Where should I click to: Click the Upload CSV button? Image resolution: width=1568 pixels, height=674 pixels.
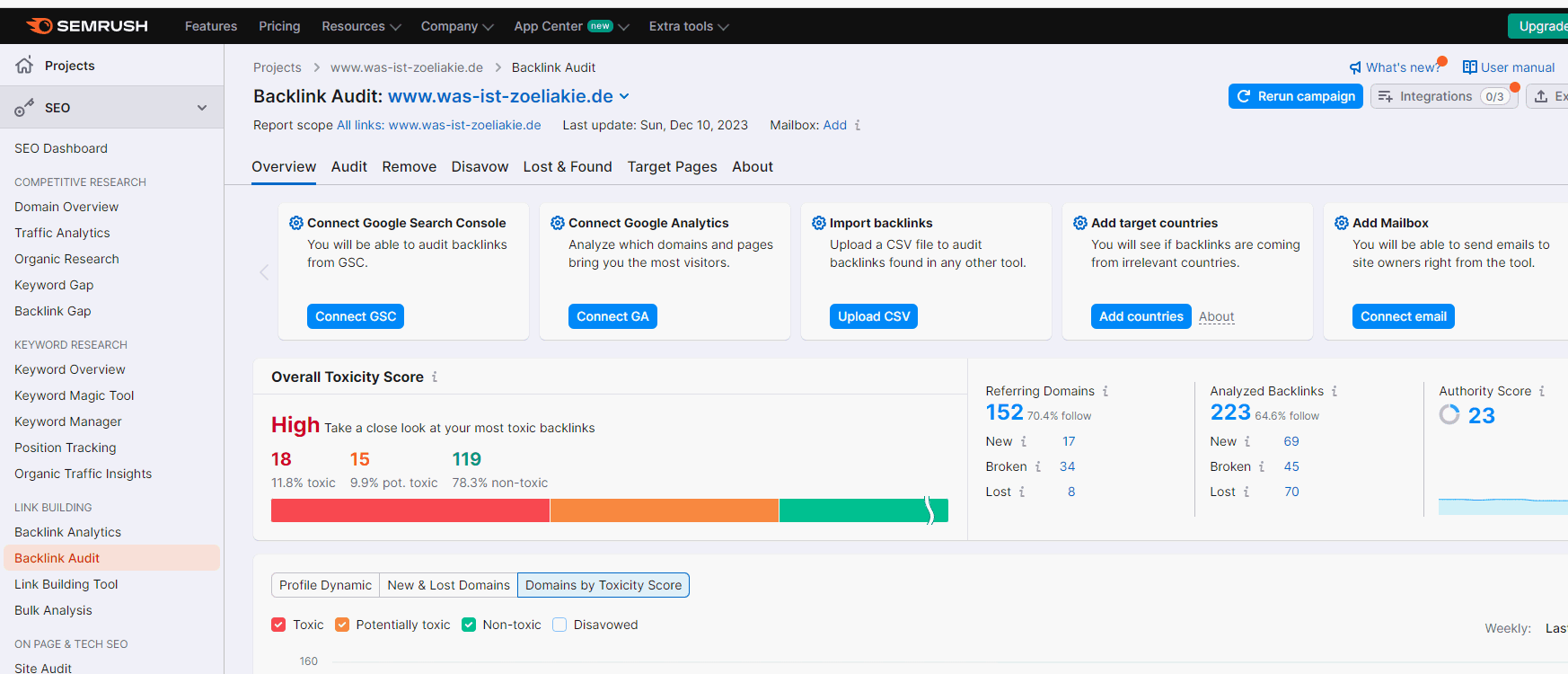[x=874, y=316]
